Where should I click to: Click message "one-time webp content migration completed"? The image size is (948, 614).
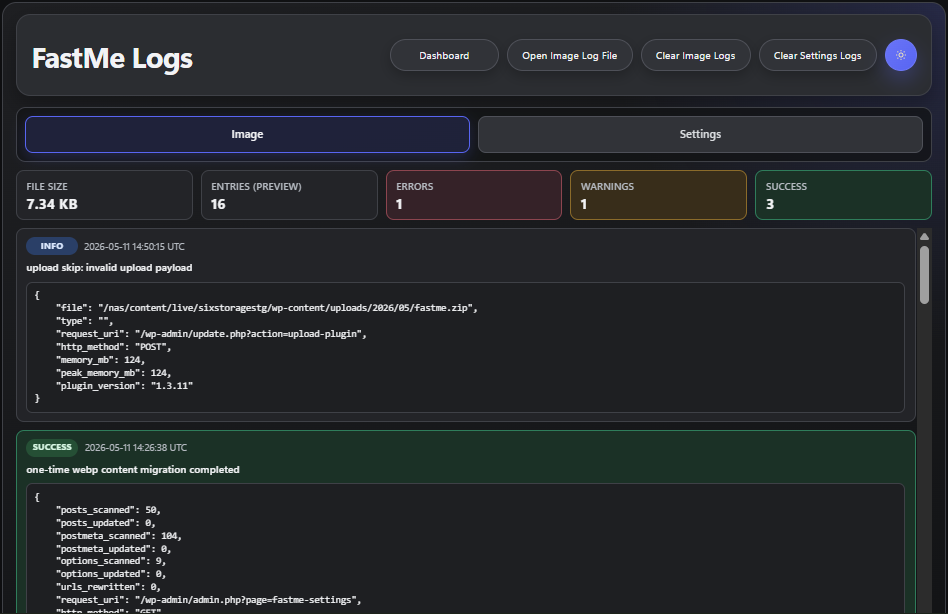click(133, 470)
